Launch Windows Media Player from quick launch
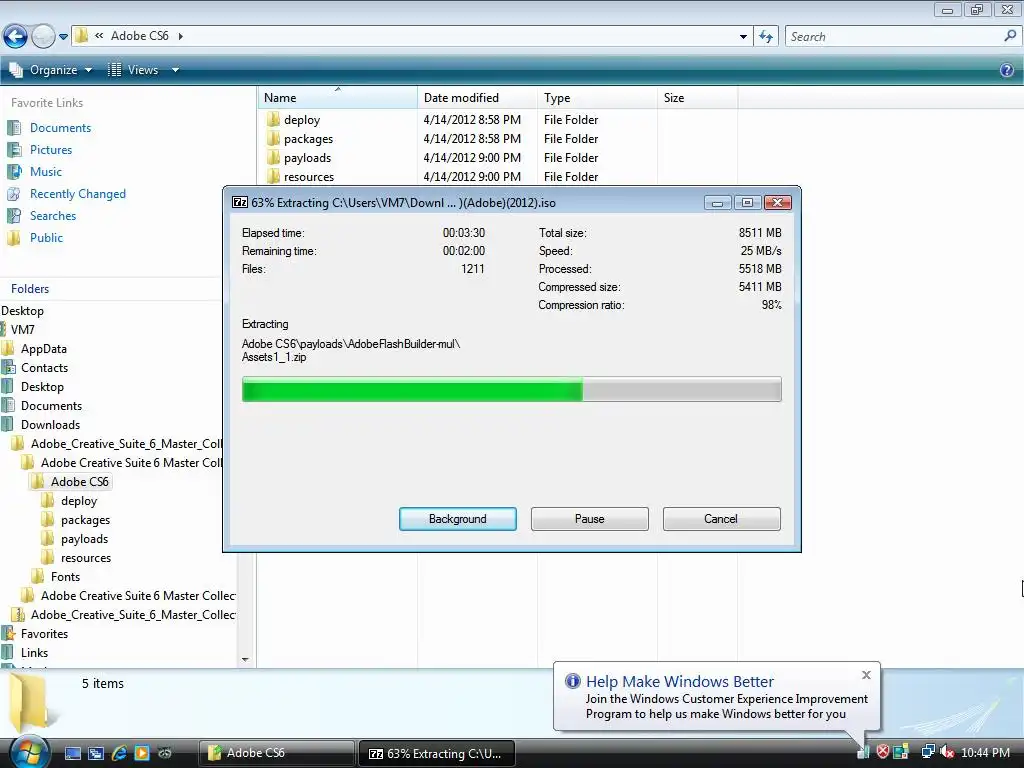Viewport: 1024px width, 768px height. point(142,753)
